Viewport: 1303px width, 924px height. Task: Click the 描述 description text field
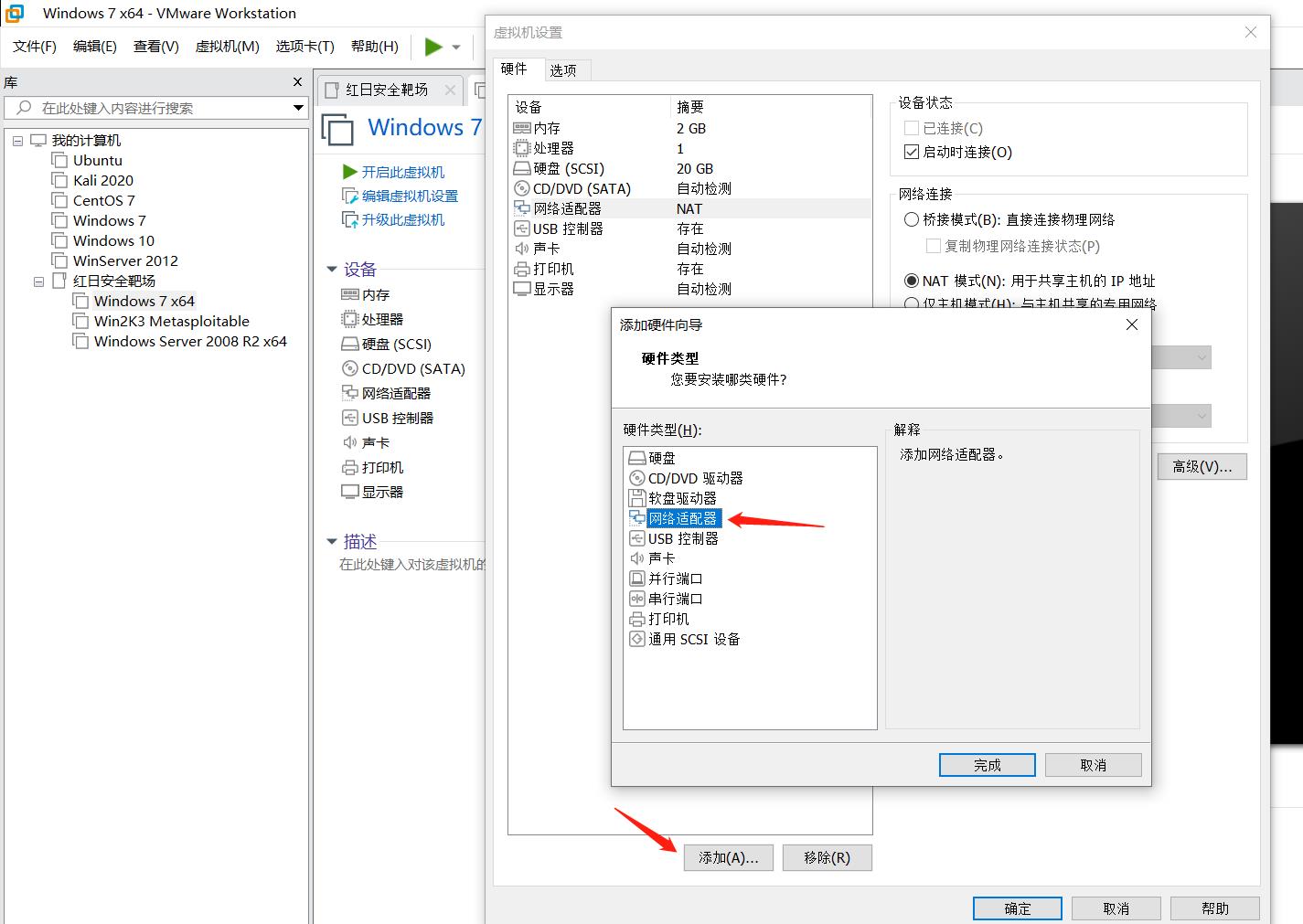point(412,564)
